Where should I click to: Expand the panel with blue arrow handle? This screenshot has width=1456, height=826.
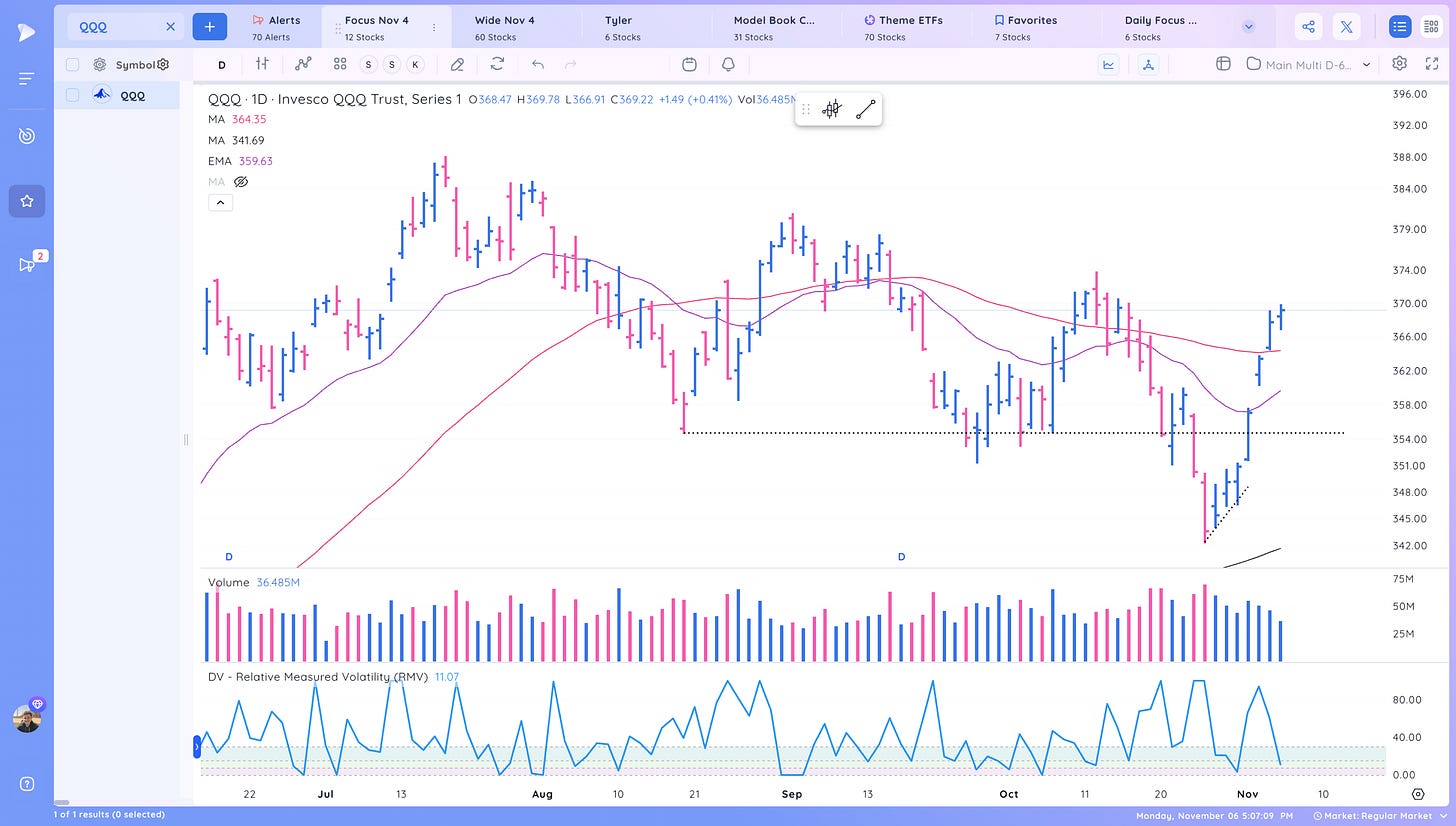196,746
